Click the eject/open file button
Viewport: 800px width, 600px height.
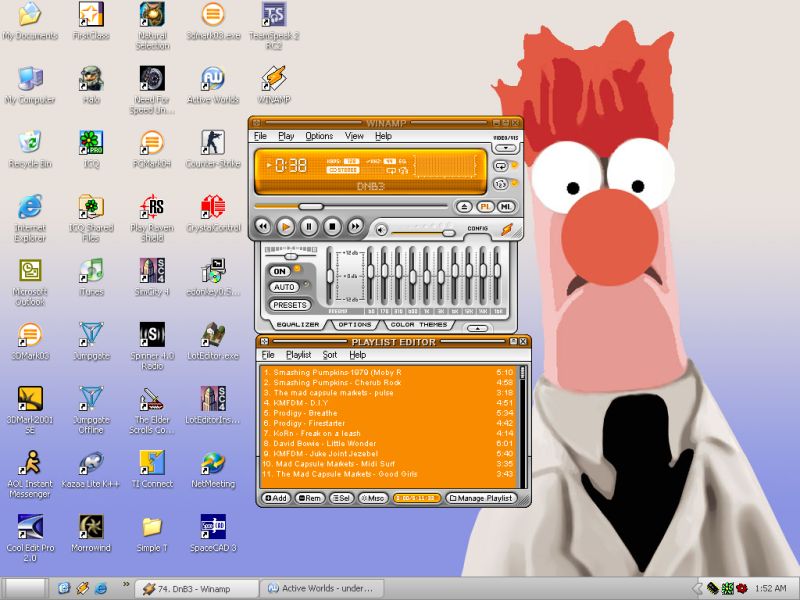point(464,207)
